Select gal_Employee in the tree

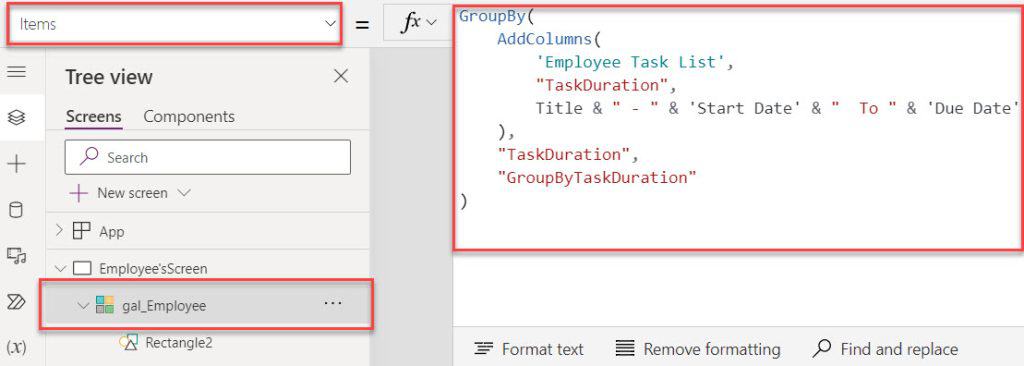click(164, 305)
